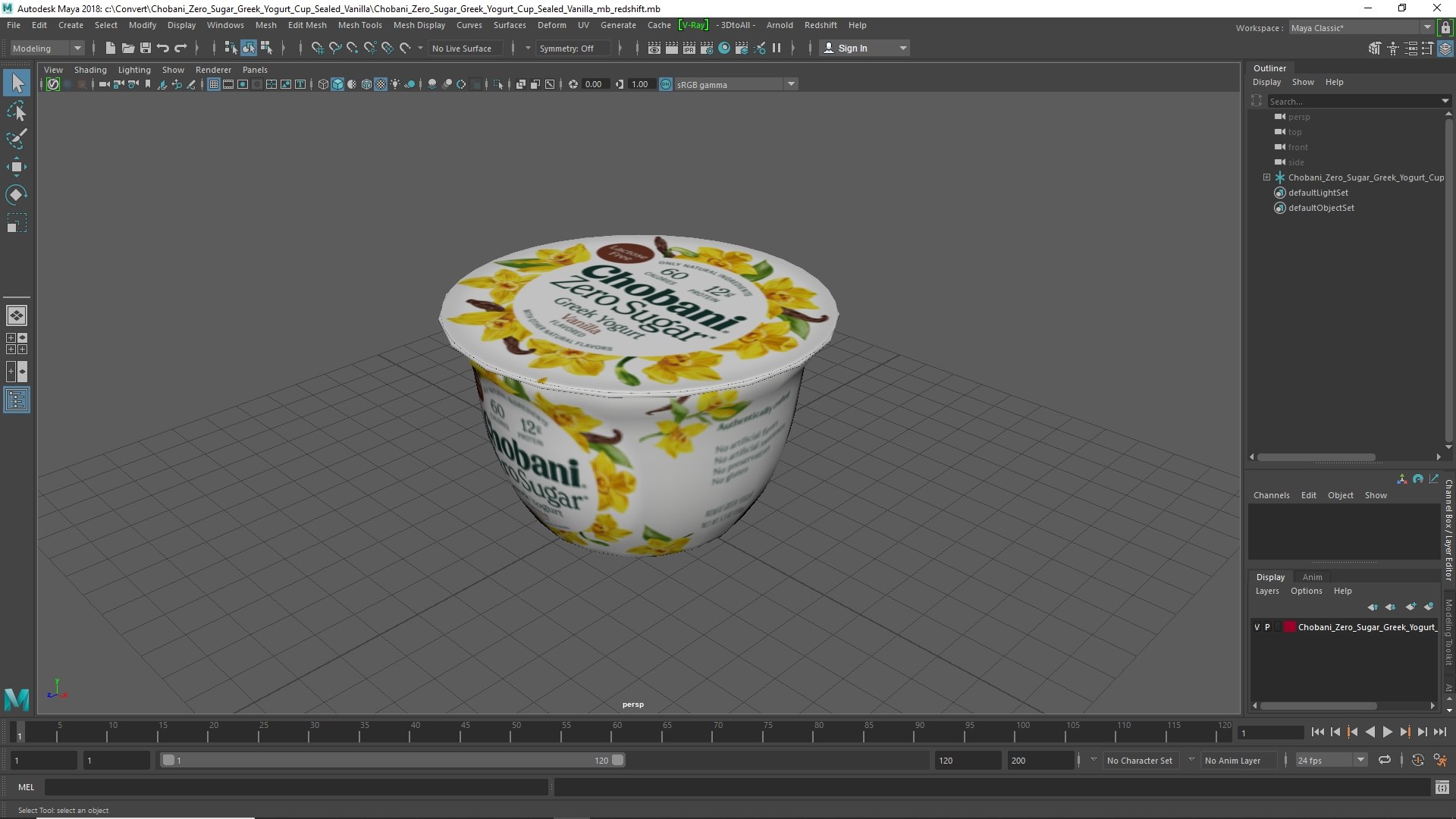Screen dimensions: 1456x819
Task: Click create new layer icon
Action: tap(1410, 607)
